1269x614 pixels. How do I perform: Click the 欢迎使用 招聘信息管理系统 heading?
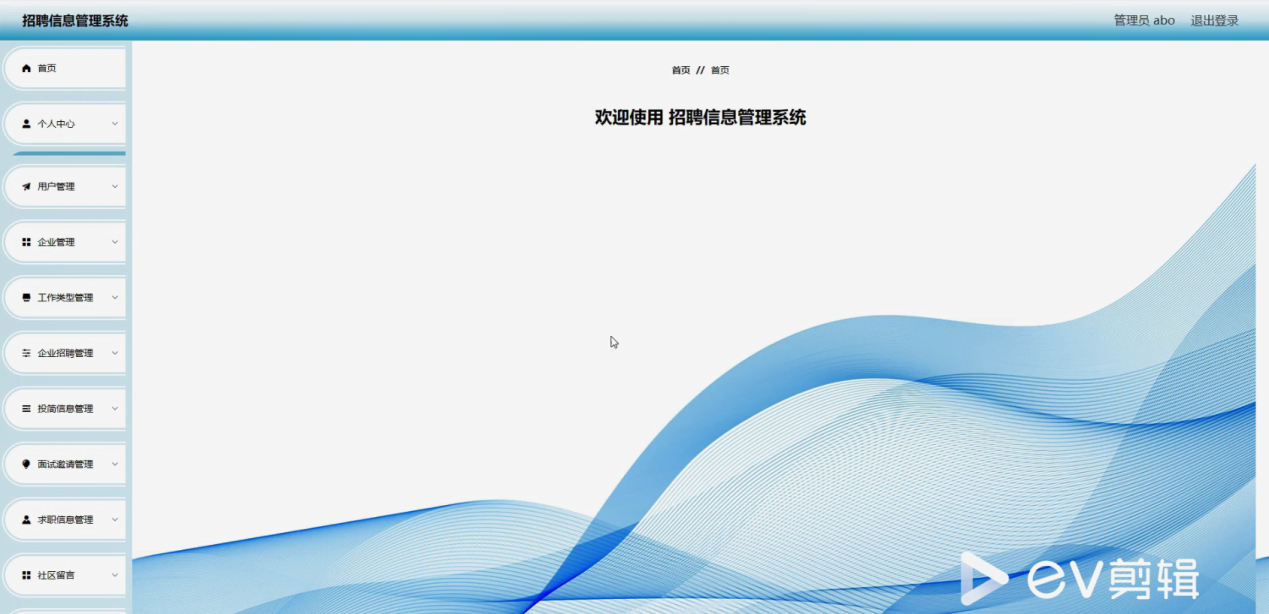[x=700, y=117]
